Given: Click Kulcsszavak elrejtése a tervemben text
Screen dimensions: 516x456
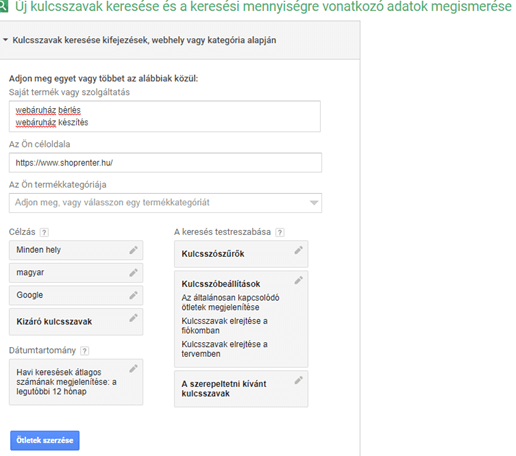Looking at the screenshot, I should tap(224, 349).
